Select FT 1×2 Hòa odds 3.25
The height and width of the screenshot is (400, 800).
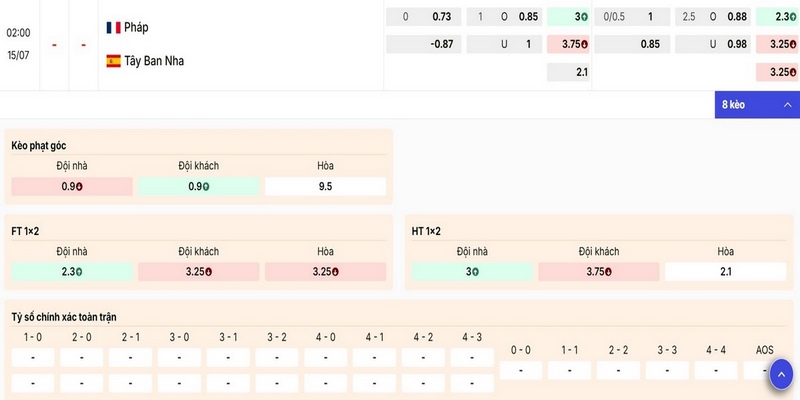[x=326, y=272]
